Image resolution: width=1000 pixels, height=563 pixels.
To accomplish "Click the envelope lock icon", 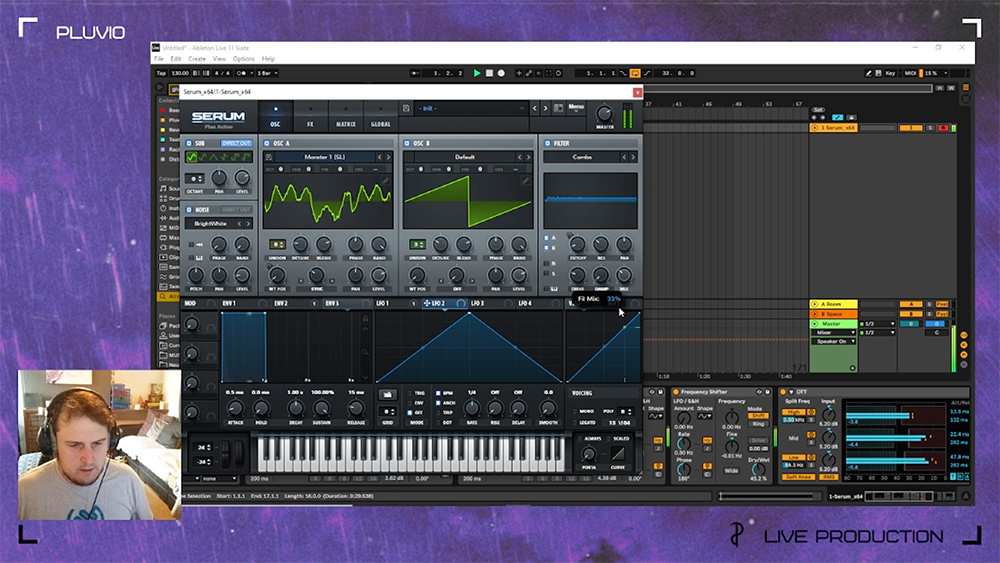I will click(x=365, y=318).
